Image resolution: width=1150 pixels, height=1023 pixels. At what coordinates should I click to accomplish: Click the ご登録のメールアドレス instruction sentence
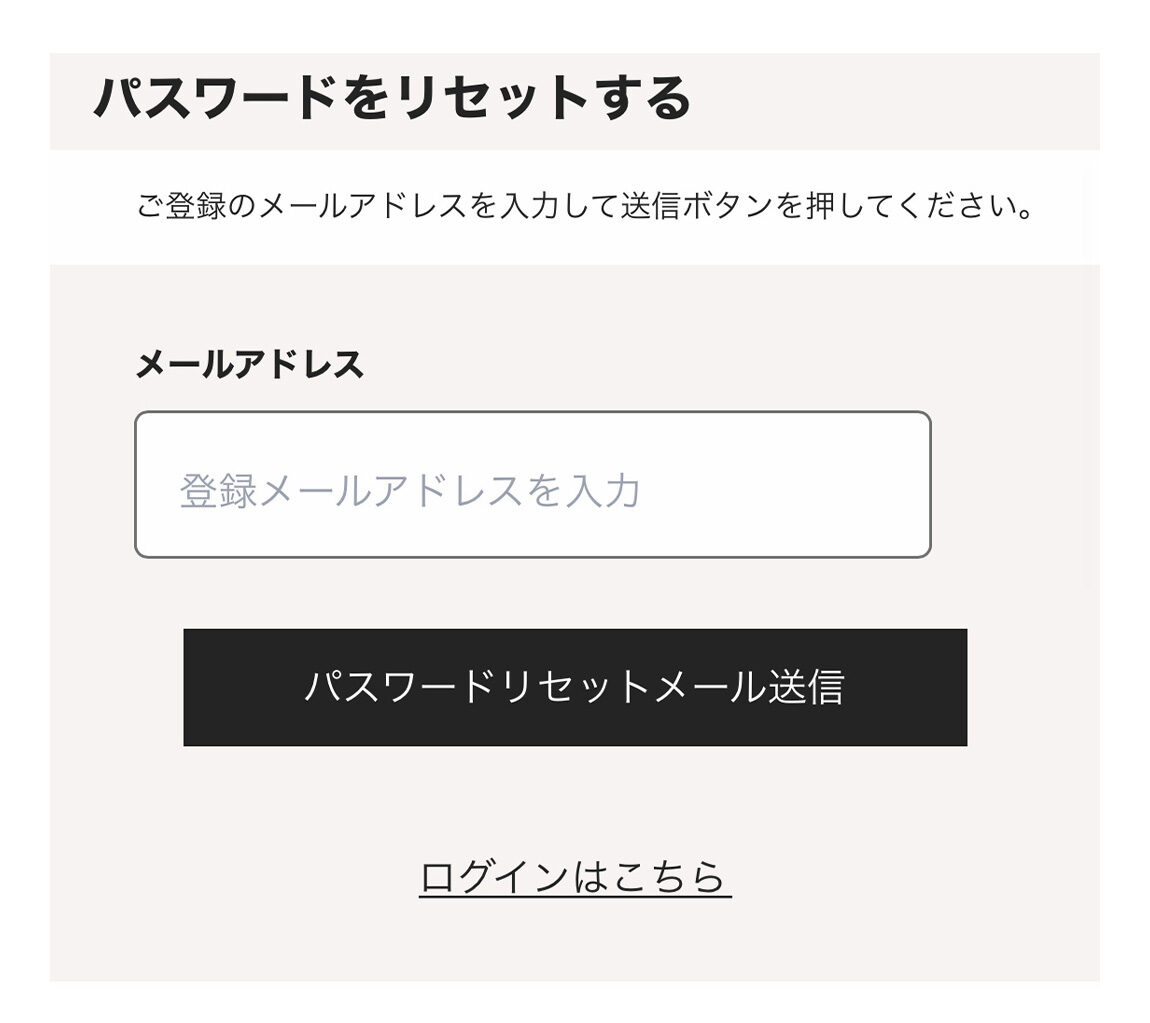585,206
